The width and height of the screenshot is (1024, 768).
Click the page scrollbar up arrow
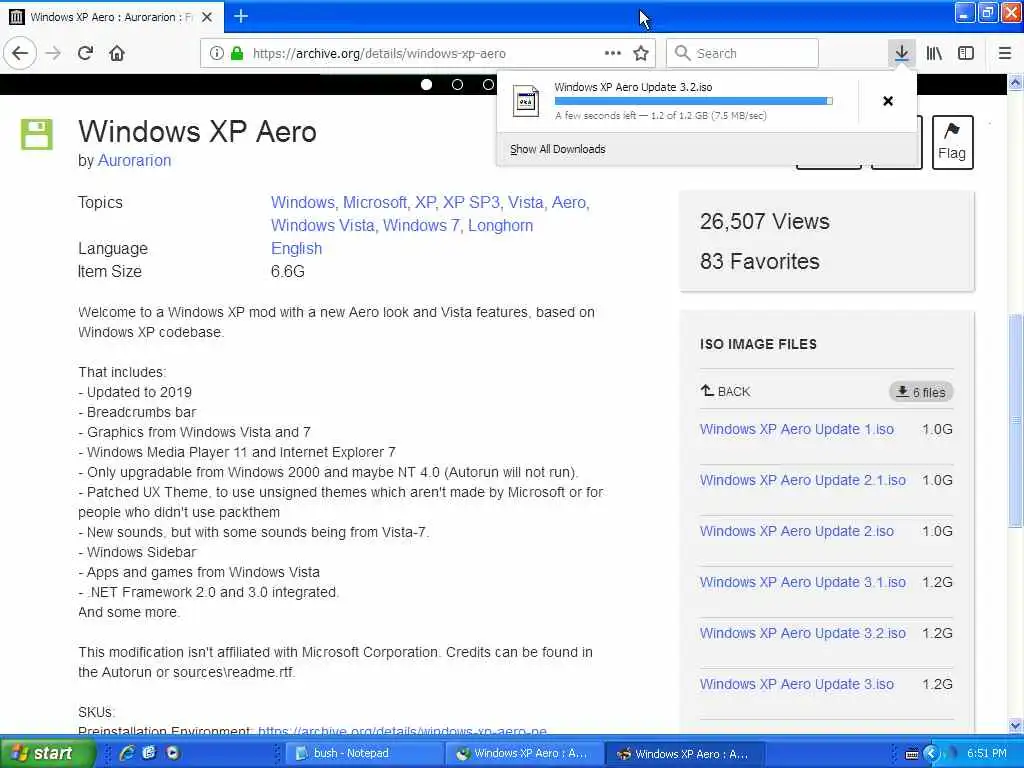1016,83
